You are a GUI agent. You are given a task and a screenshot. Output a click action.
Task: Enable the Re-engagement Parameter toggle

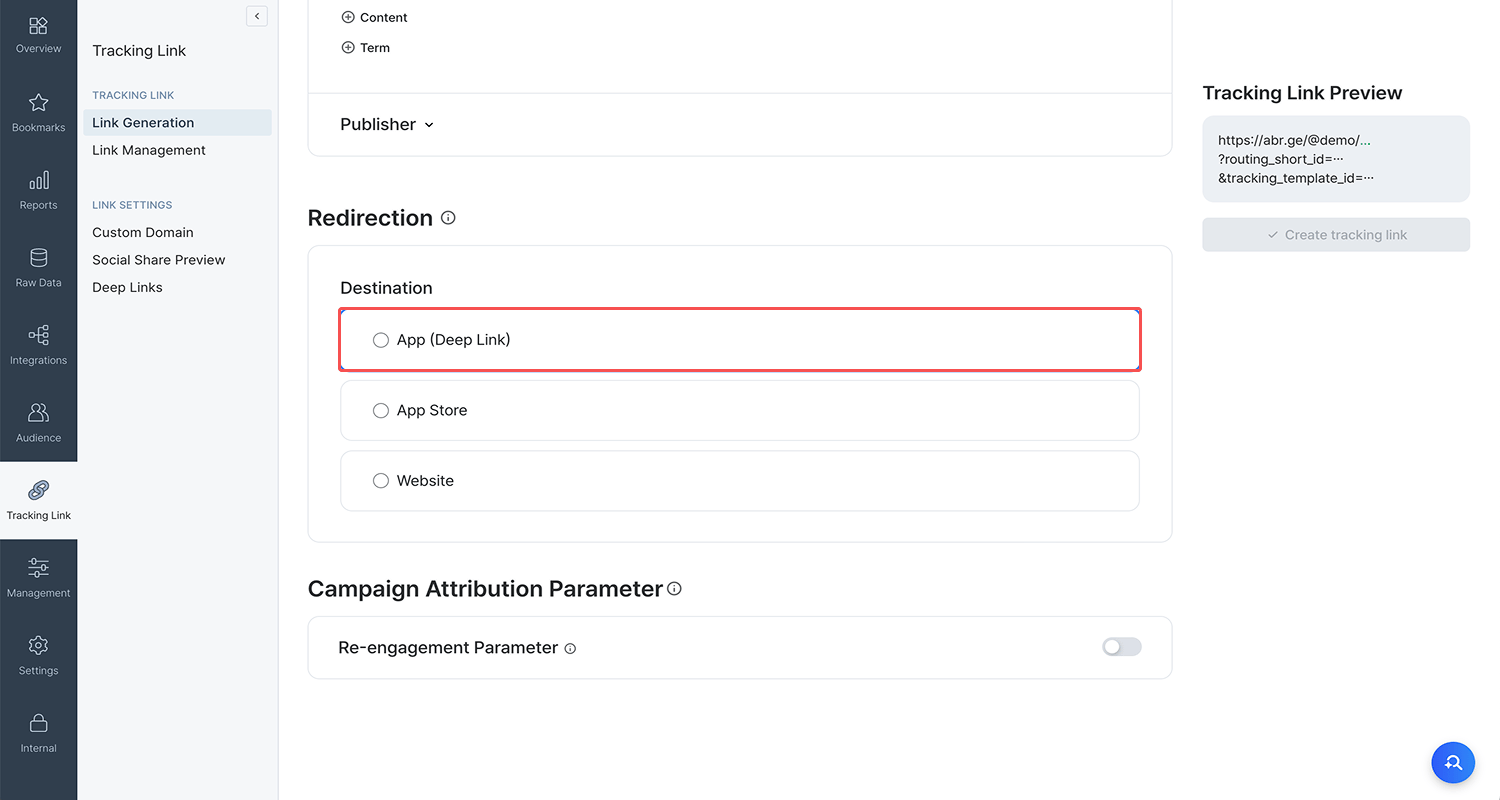pyautogui.click(x=1121, y=647)
